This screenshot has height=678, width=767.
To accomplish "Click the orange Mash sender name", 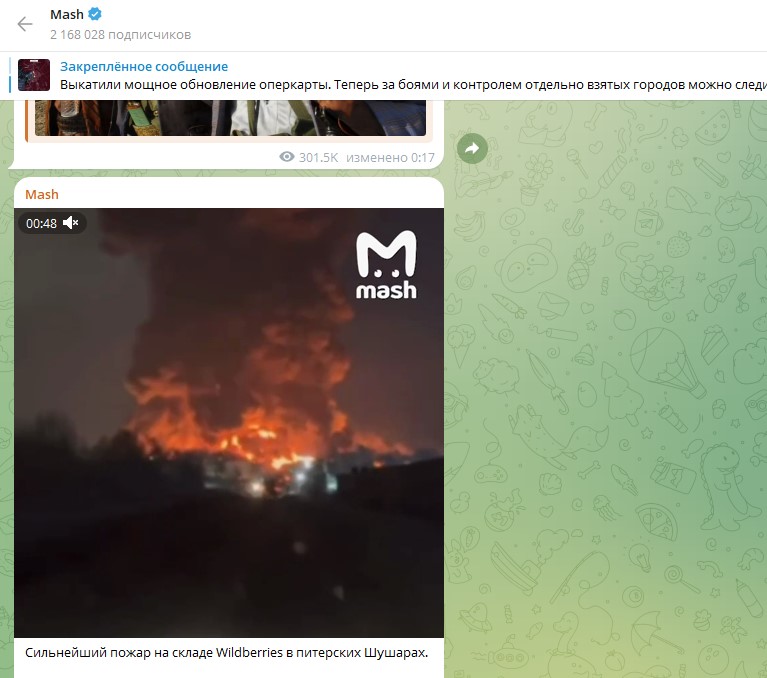I will (42, 194).
